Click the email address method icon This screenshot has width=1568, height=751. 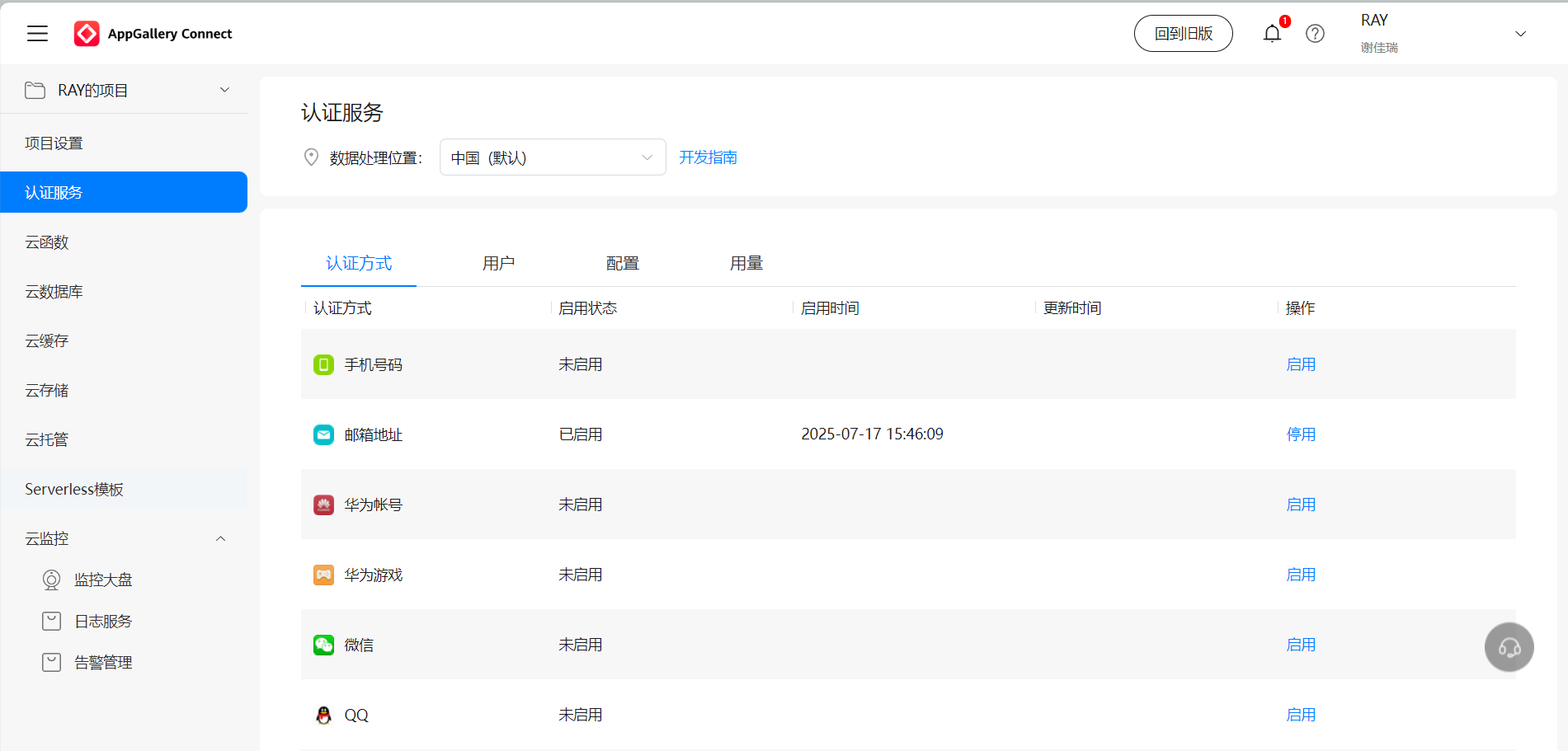[x=323, y=434]
